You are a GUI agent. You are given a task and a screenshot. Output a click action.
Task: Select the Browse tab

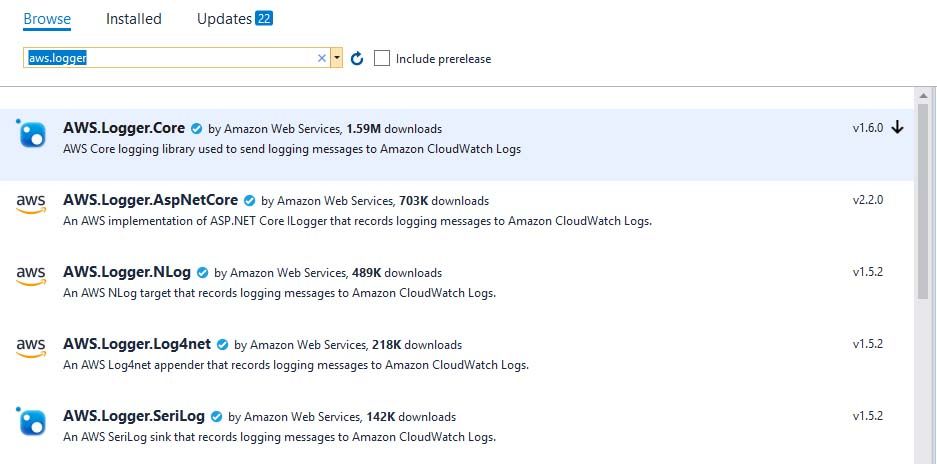click(x=47, y=19)
